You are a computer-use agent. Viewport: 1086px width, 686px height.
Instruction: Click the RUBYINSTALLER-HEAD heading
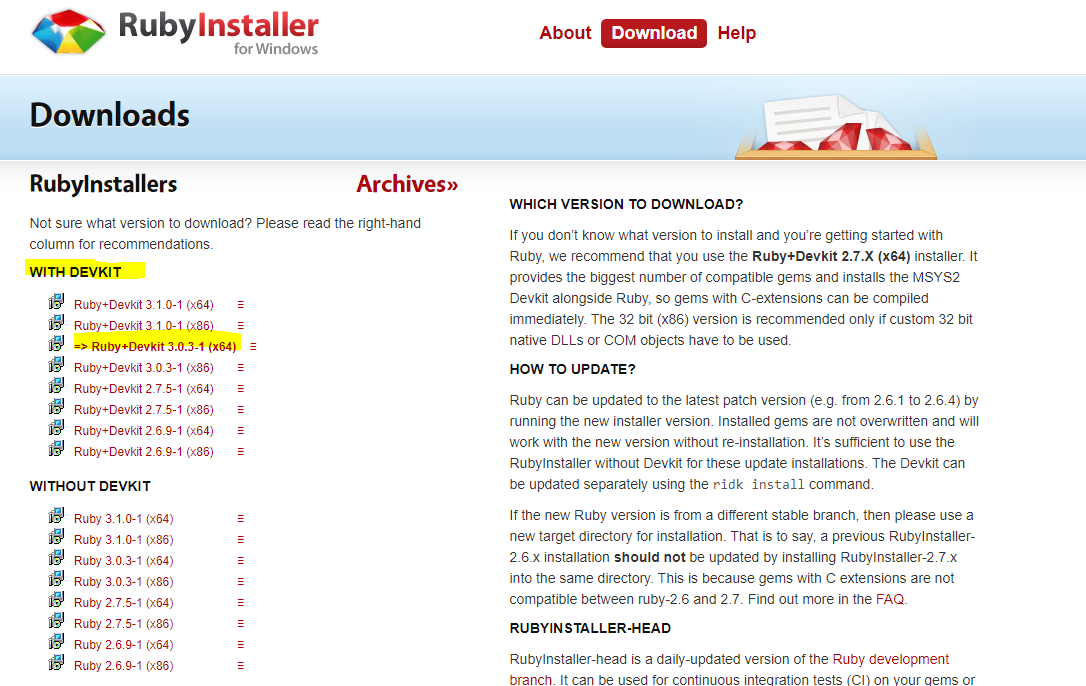(590, 628)
